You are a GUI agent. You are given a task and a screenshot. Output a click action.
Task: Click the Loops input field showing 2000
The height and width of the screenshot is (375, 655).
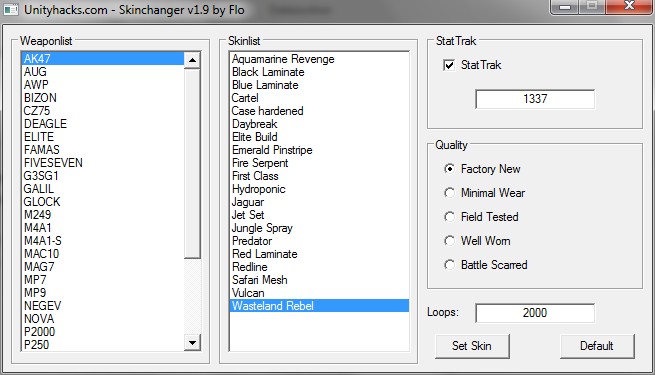535,313
